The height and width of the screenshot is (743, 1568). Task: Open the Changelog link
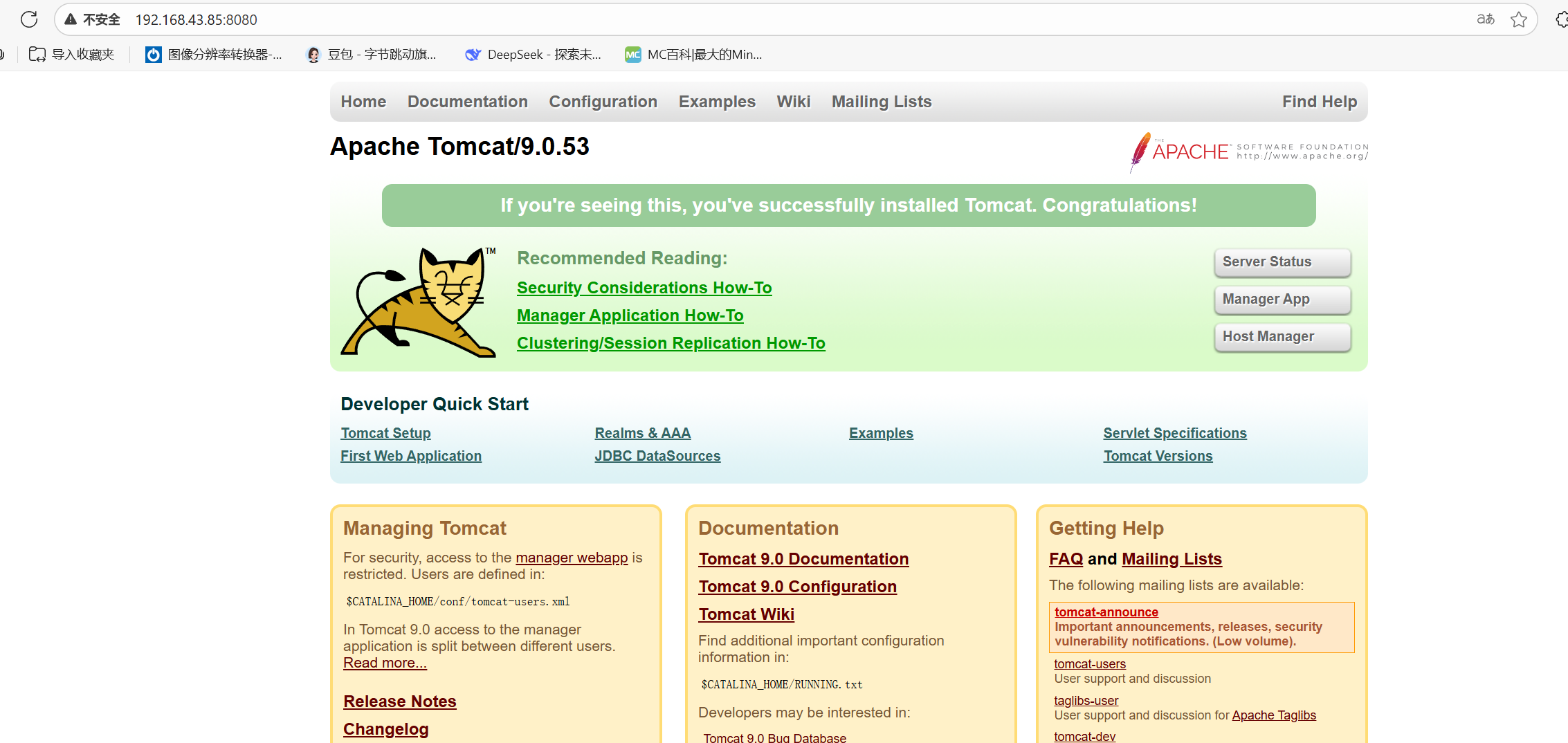coord(386,729)
